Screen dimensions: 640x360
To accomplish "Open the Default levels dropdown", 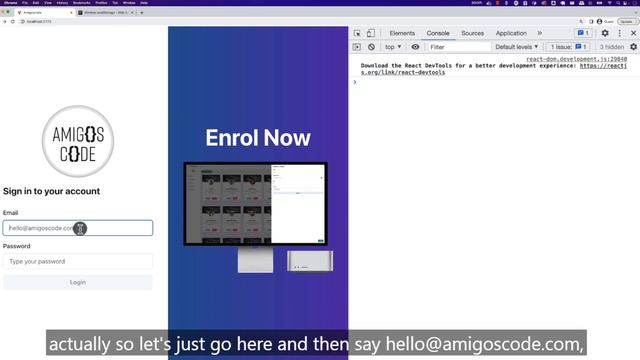I will 517,47.
